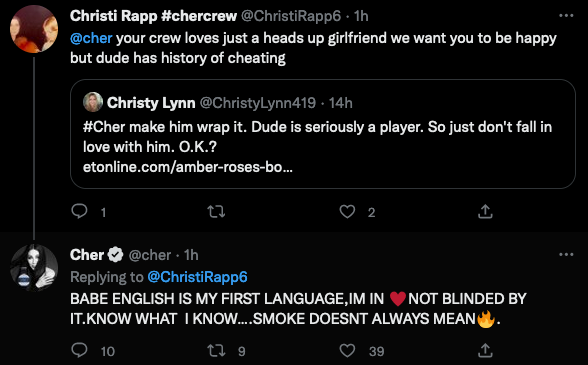
Task: Reply to Christi Rapp's tweet
Action: click(79, 212)
